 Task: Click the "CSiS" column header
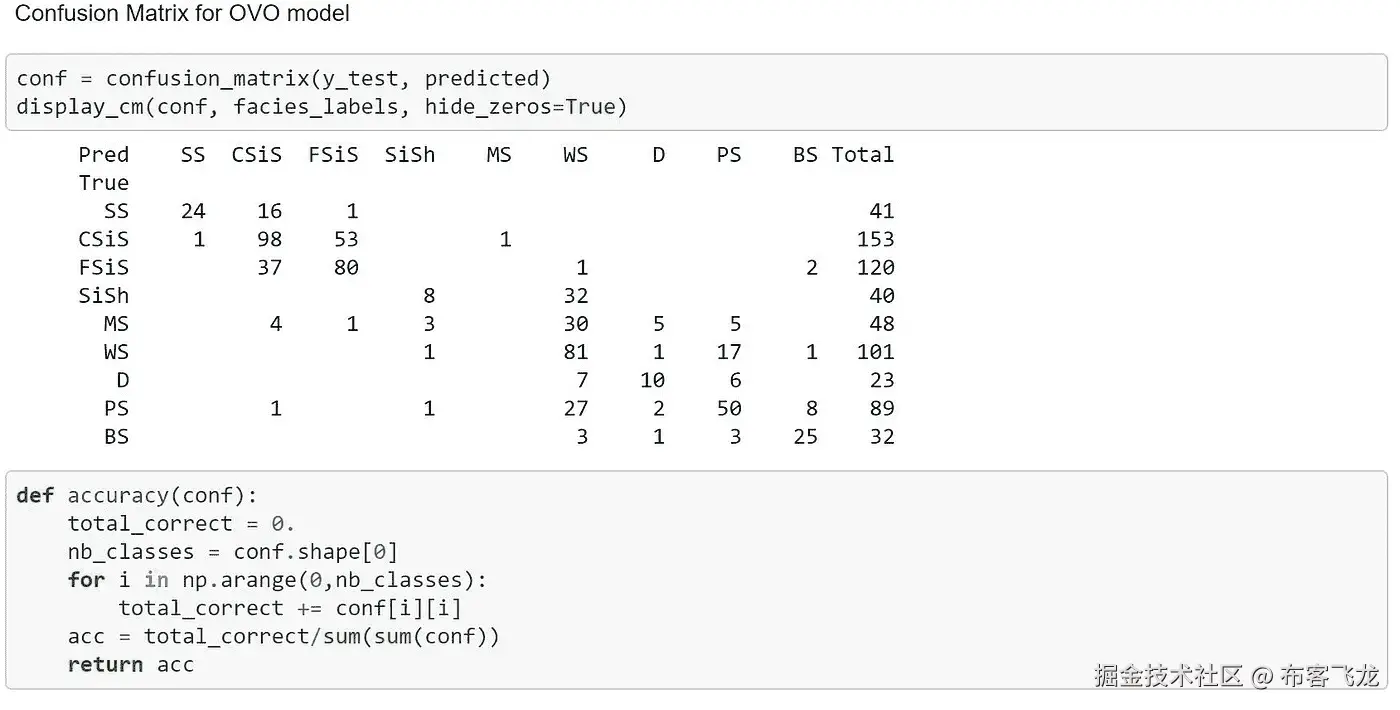point(256,154)
